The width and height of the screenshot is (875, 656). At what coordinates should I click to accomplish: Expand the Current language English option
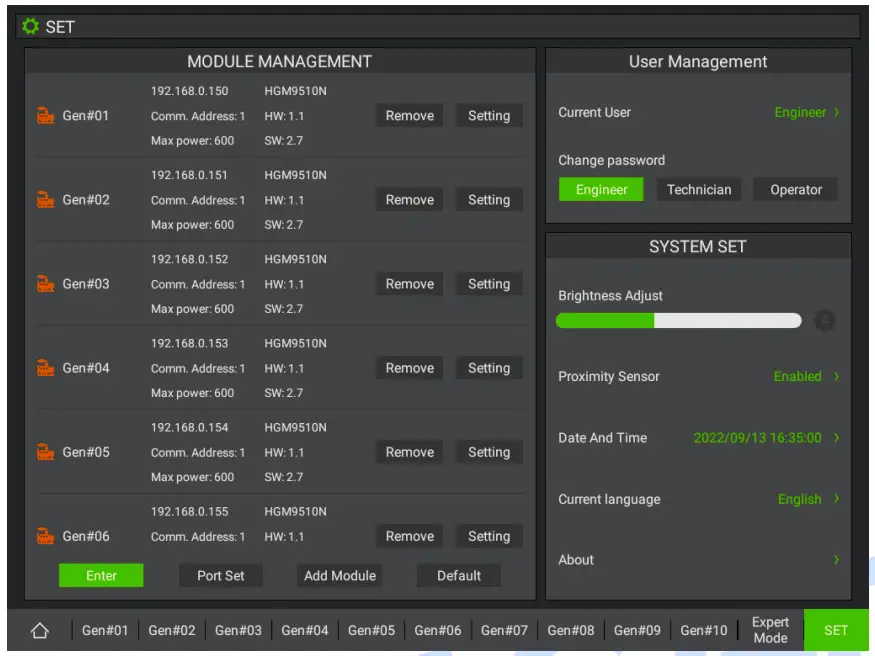pos(801,499)
